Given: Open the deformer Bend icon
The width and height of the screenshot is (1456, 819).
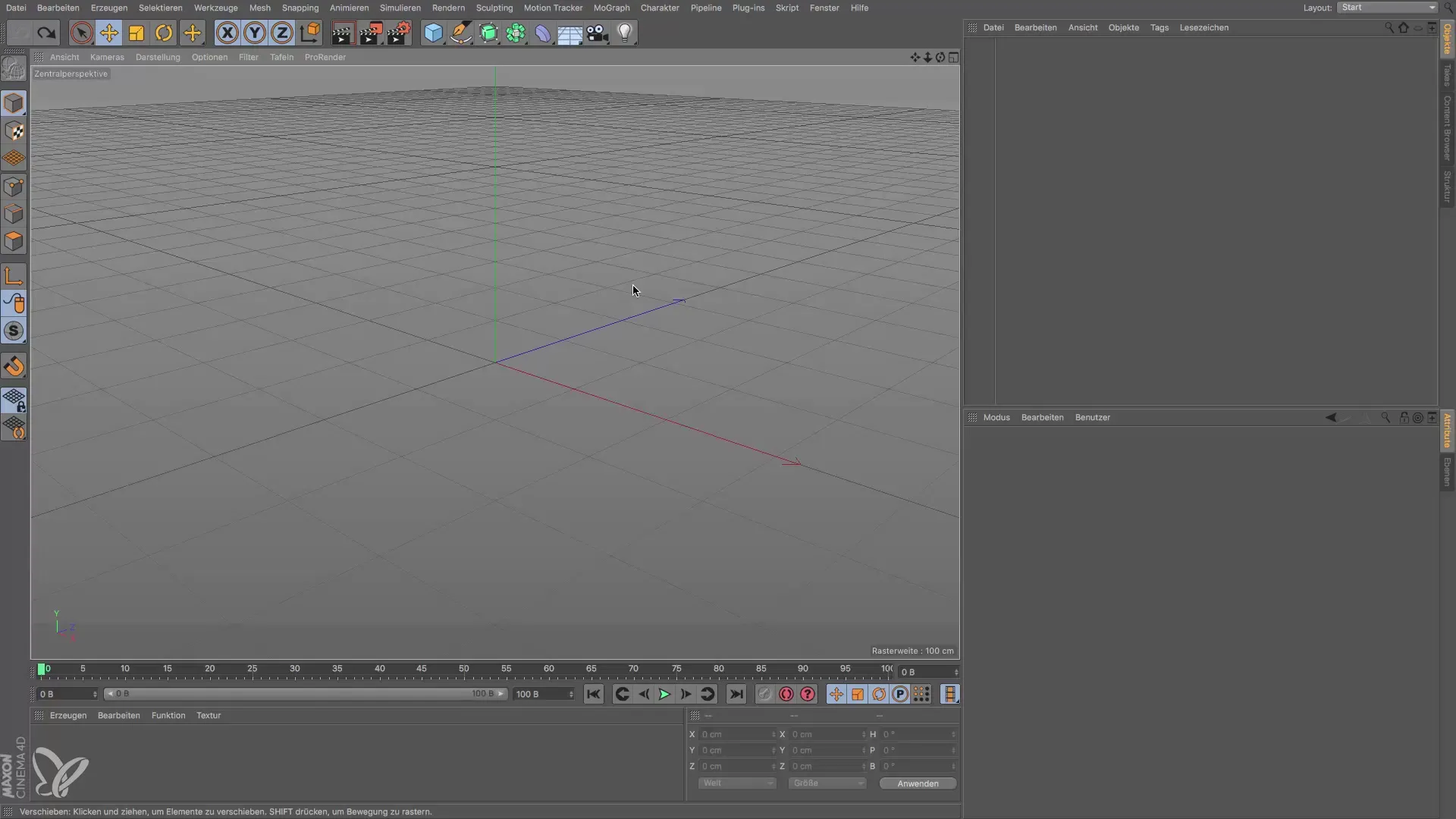Looking at the screenshot, I should click(x=543, y=33).
